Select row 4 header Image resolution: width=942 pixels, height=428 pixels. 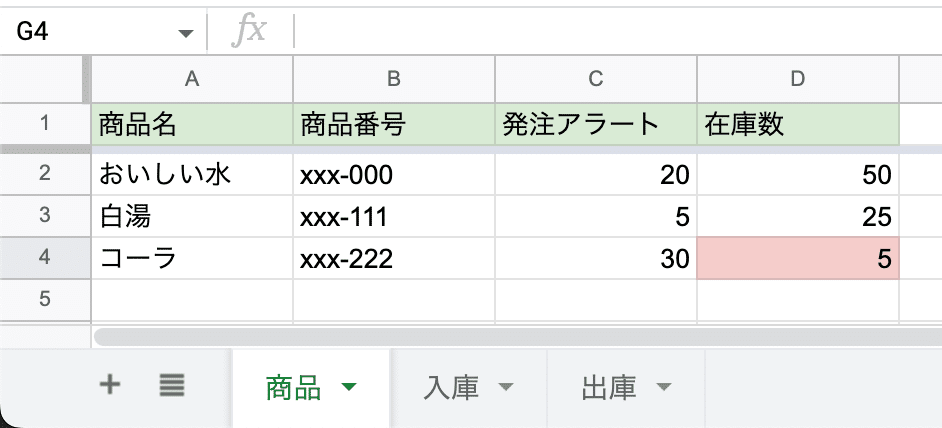click(x=45, y=258)
